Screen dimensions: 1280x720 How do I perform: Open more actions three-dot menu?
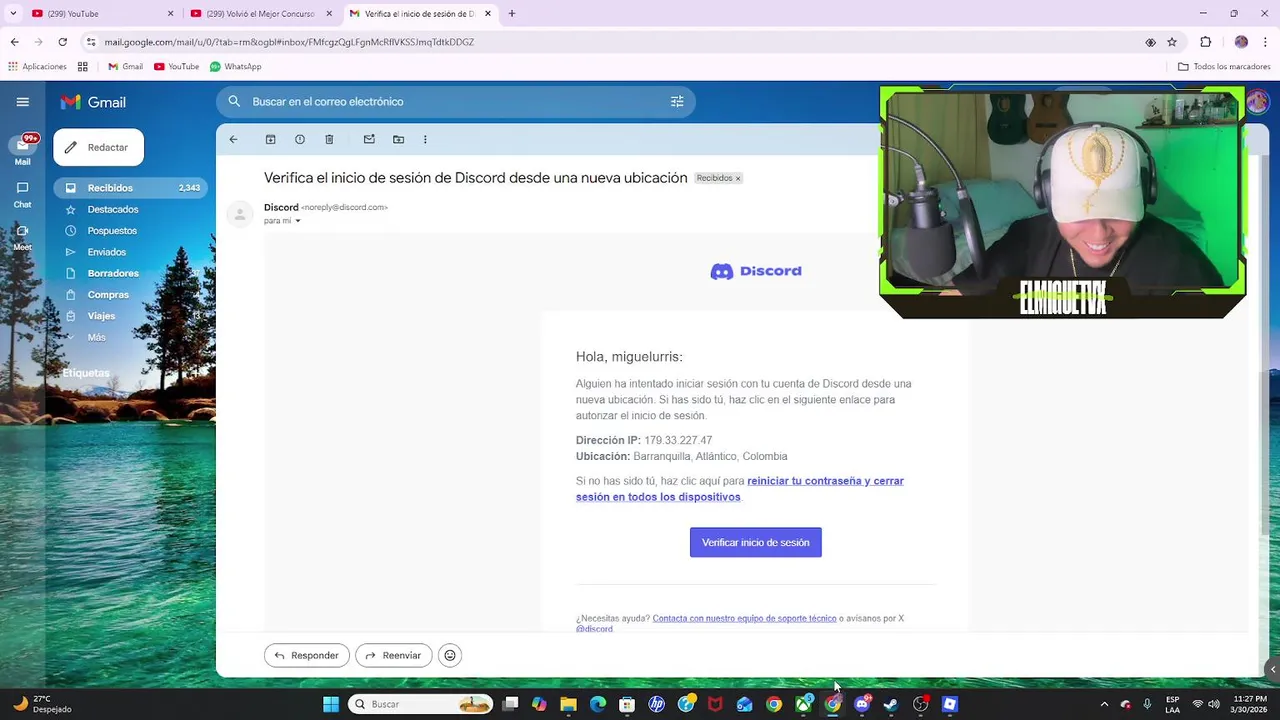425,139
